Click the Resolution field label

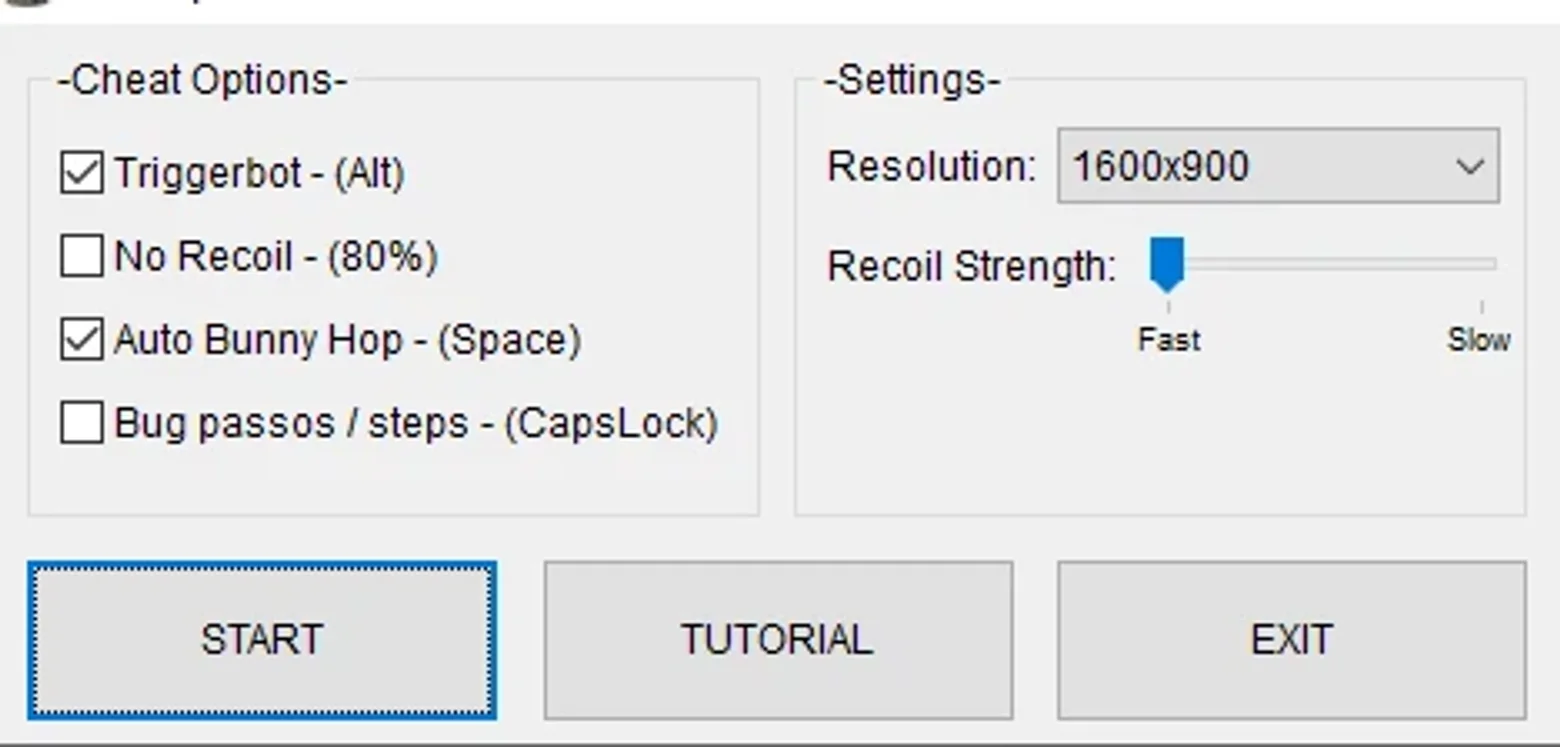coord(932,166)
